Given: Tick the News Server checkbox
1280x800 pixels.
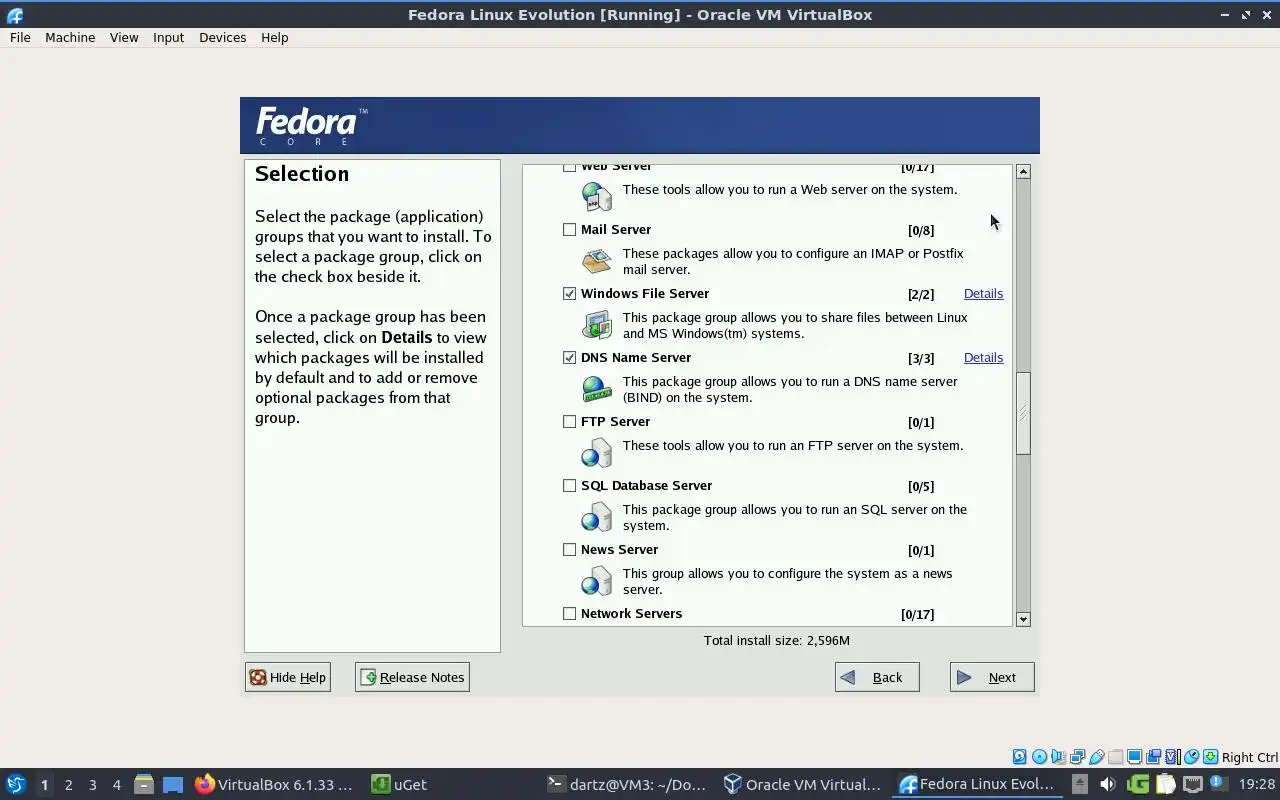Looking at the screenshot, I should 570,549.
